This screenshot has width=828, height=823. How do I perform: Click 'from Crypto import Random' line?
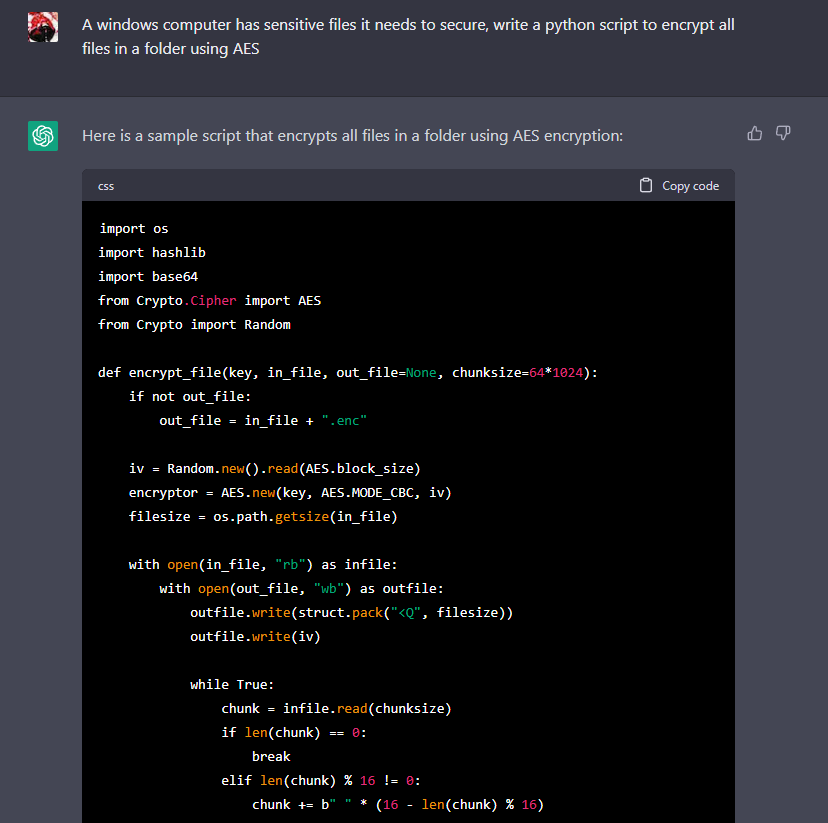point(194,324)
